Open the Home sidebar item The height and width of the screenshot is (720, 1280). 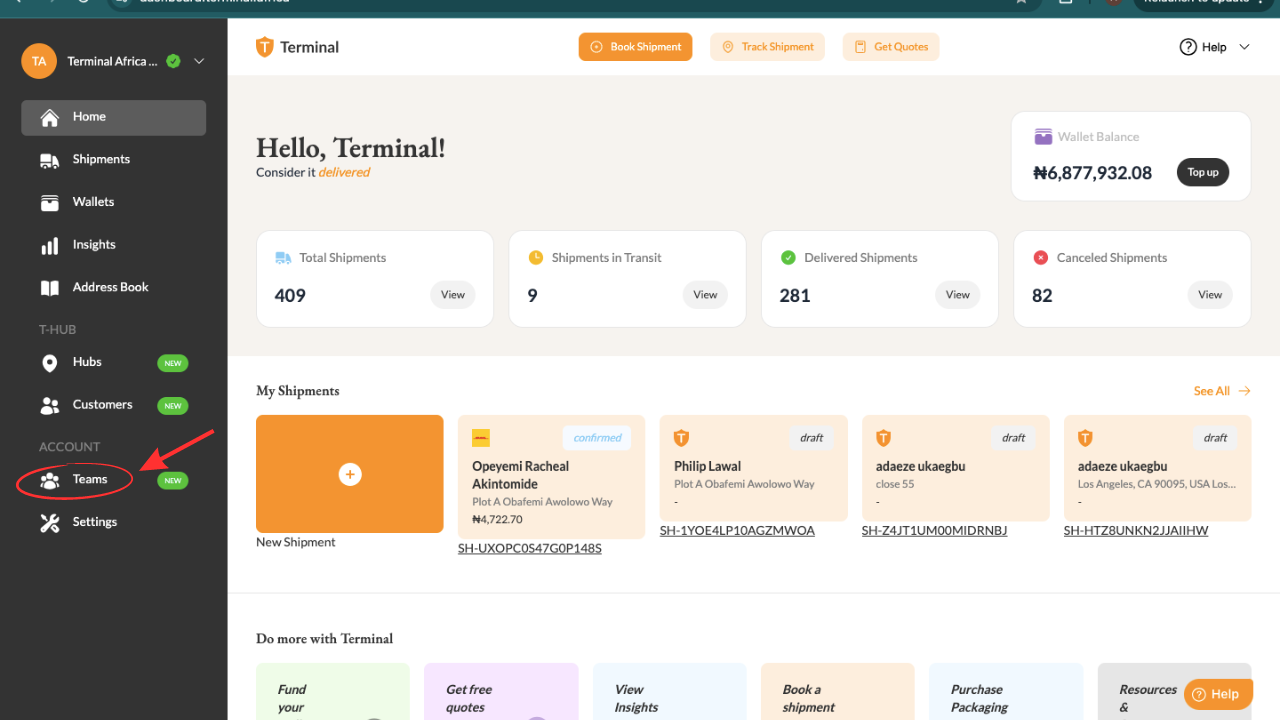click(x=113, y=117)
